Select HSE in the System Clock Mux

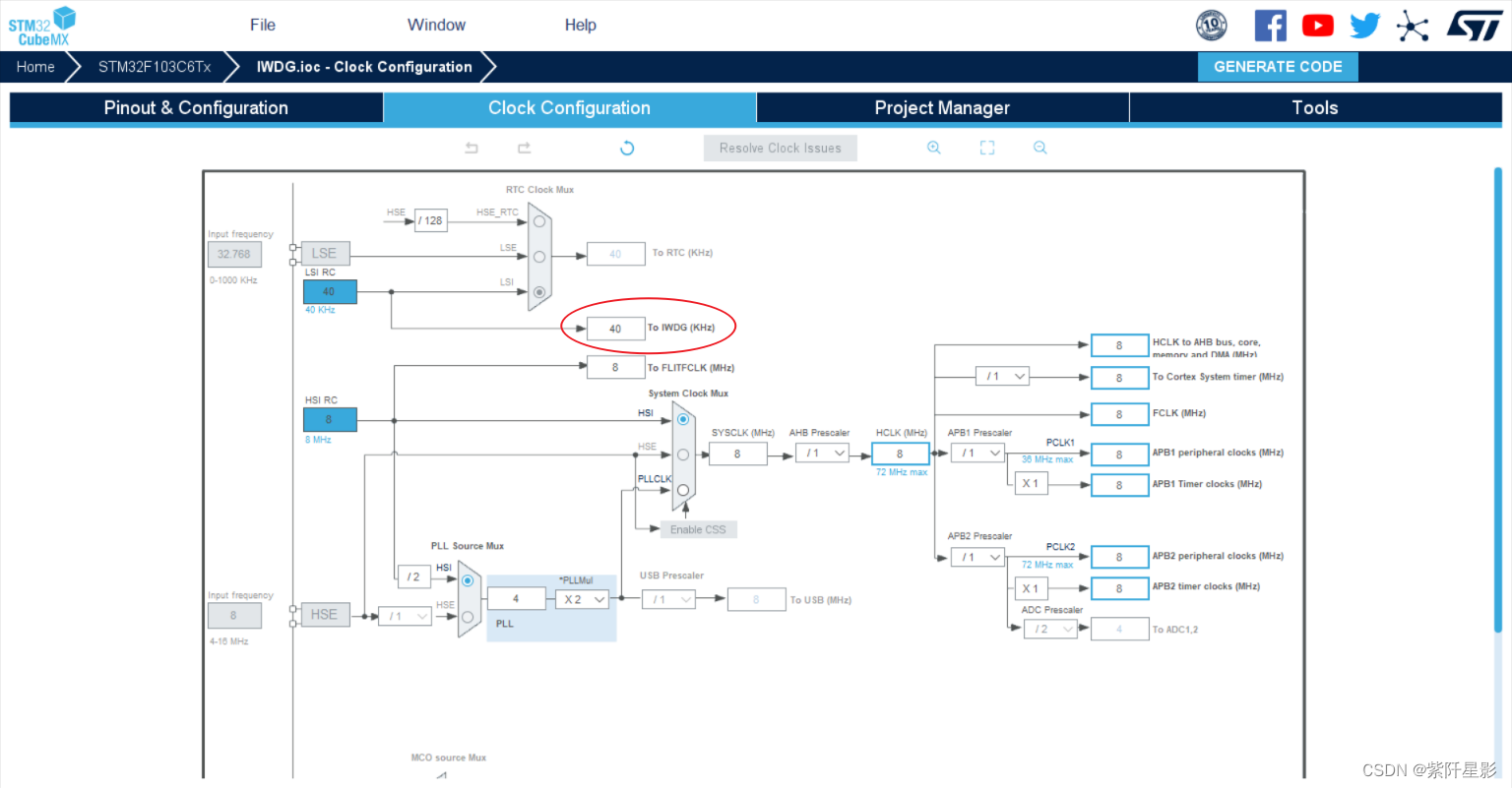pos(683,455)
